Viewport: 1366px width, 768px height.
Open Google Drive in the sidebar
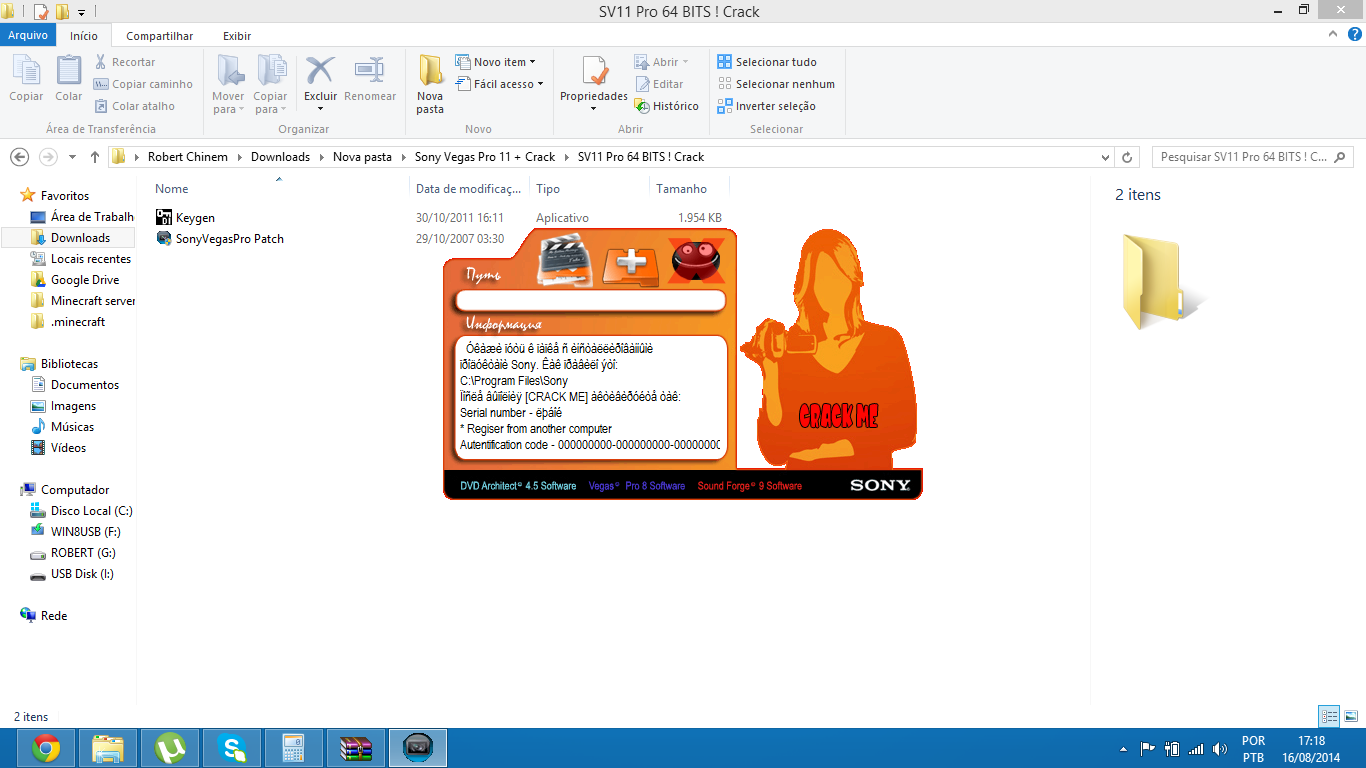75,280
